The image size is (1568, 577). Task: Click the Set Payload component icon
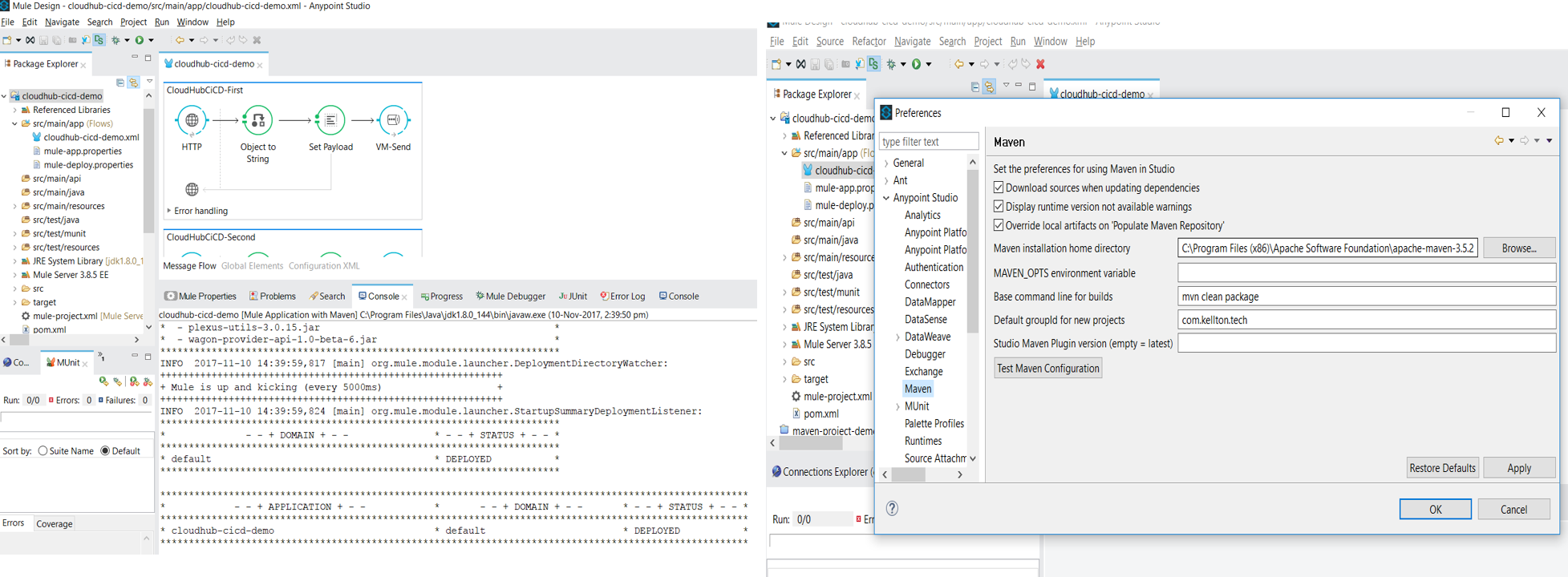[330, 121]
